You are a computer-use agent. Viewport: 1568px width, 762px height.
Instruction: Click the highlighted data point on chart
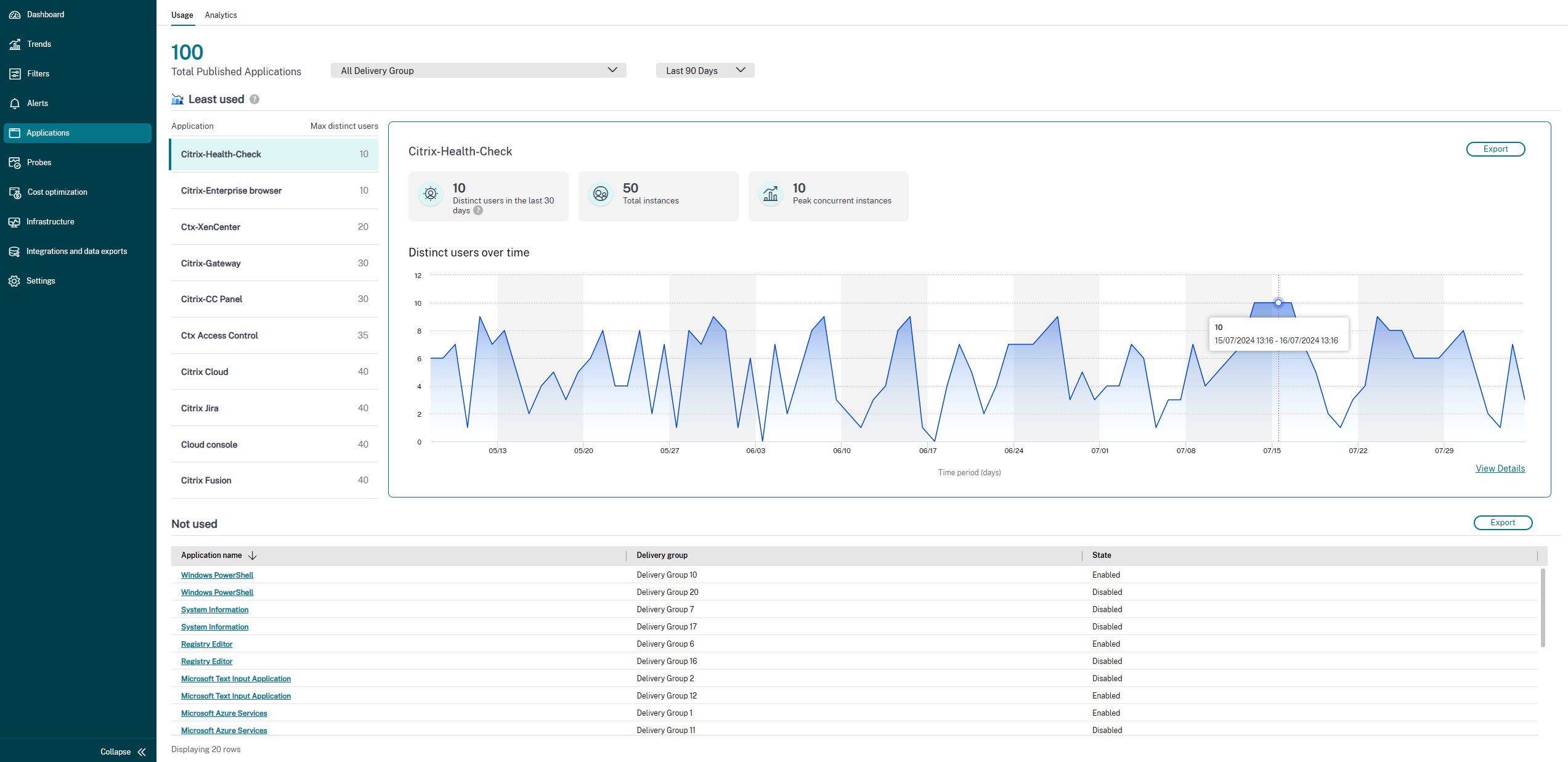[1278, 303]
